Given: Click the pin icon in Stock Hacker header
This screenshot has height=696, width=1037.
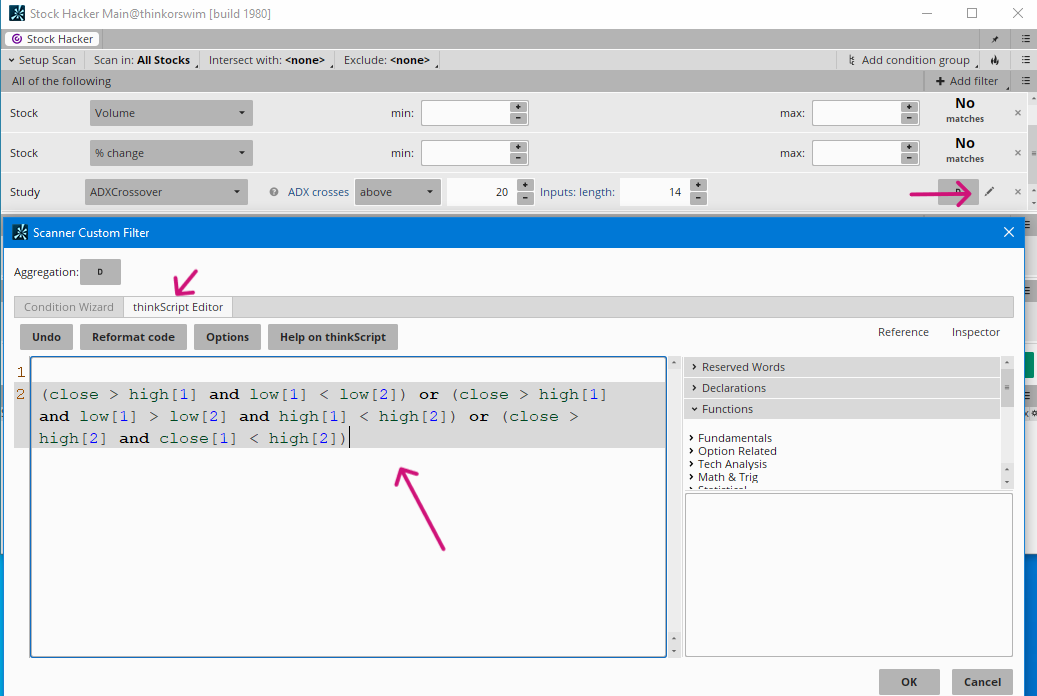Looking at the screenshot, I should [x=995, y=39].
